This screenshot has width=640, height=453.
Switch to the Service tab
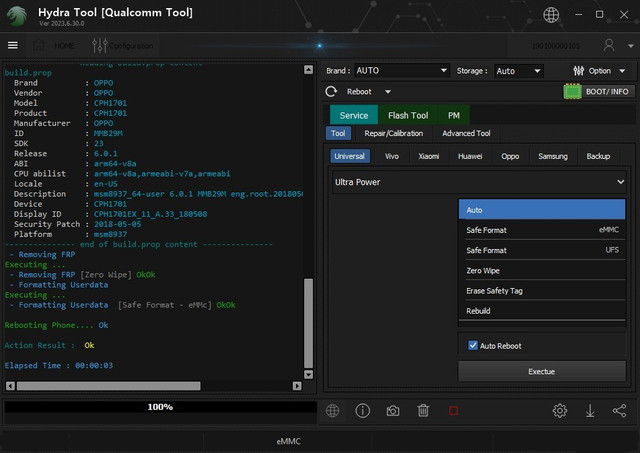(353, 115)
